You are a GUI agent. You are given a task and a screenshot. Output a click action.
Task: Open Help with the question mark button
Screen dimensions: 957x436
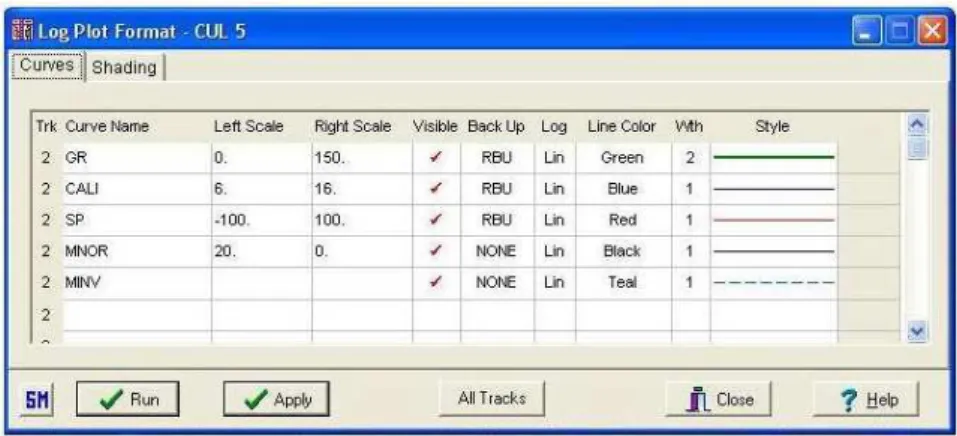click(865, 399)
